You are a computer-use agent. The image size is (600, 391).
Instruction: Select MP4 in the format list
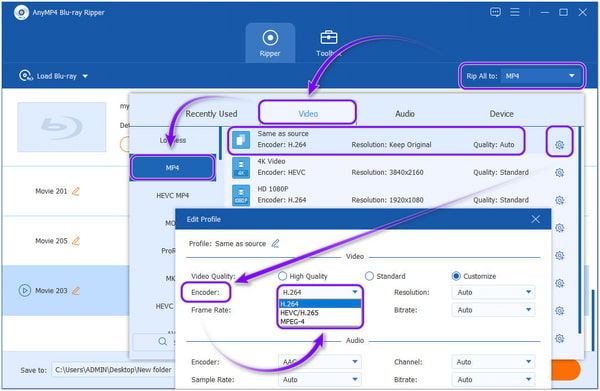click(173, 168)
